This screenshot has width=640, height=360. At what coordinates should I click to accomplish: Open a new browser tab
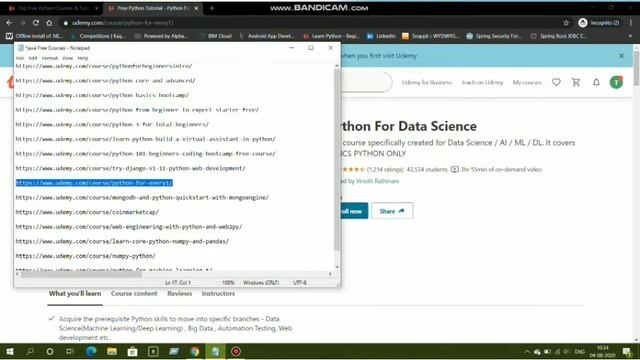coord(212,8)
